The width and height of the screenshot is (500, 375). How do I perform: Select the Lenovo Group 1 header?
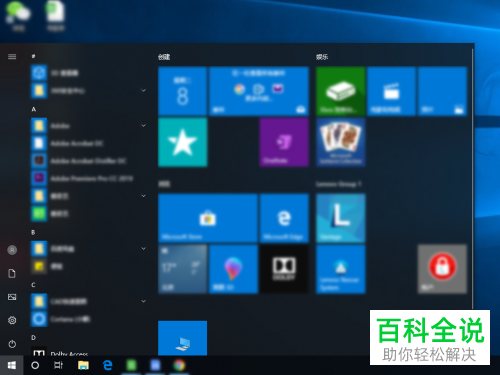[339, 184]
